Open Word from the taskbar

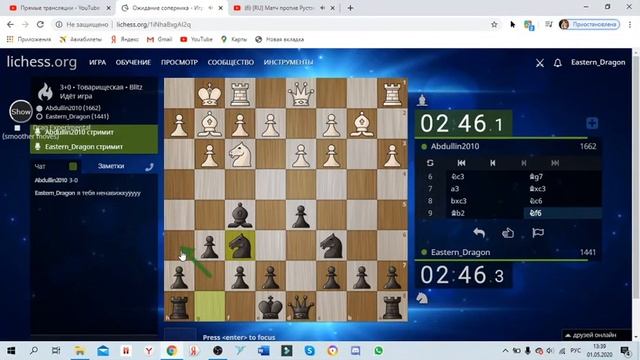pyautogui.click(x=264, y=351)
